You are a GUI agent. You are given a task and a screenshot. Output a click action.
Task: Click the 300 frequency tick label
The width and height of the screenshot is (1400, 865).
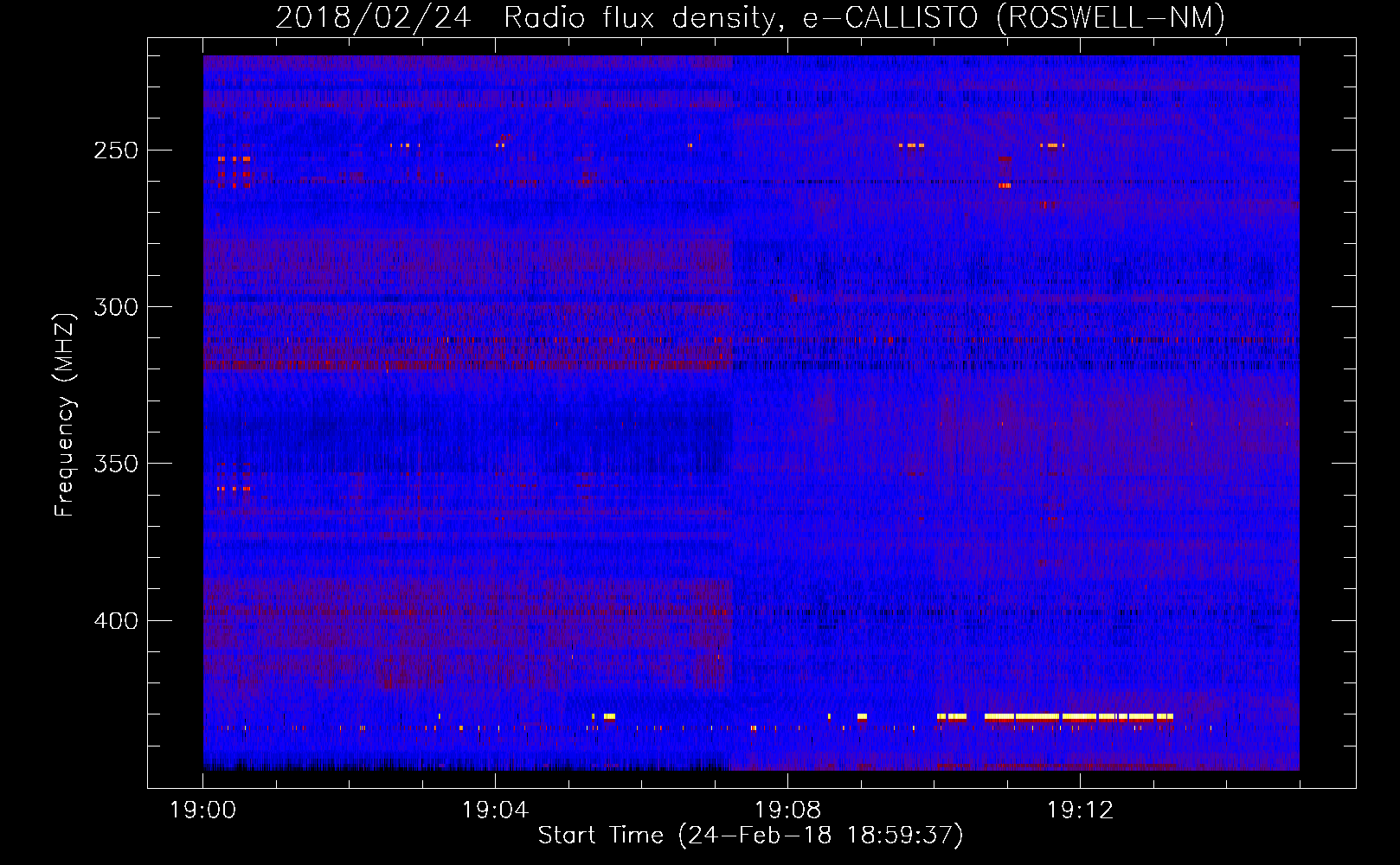pos(116,307)
